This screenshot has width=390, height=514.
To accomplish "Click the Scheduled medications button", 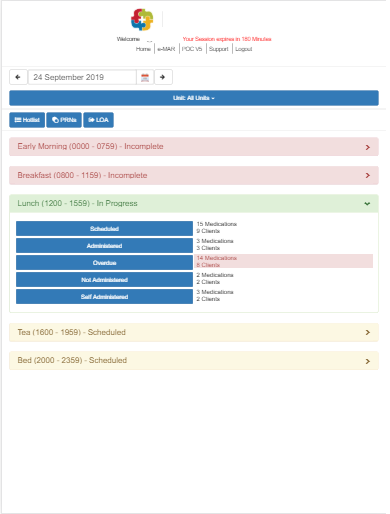I will pos(104,229).
